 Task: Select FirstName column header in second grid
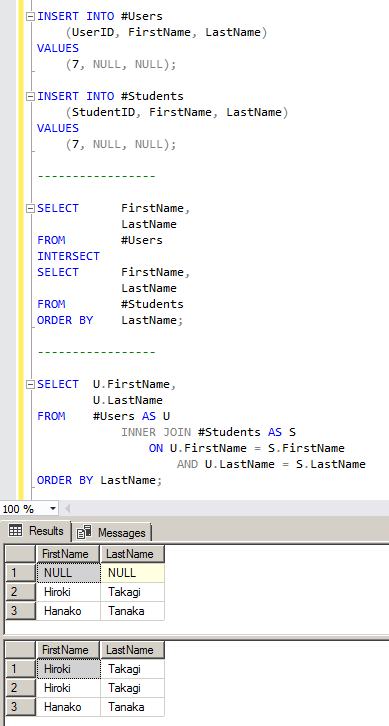[68, 650]
